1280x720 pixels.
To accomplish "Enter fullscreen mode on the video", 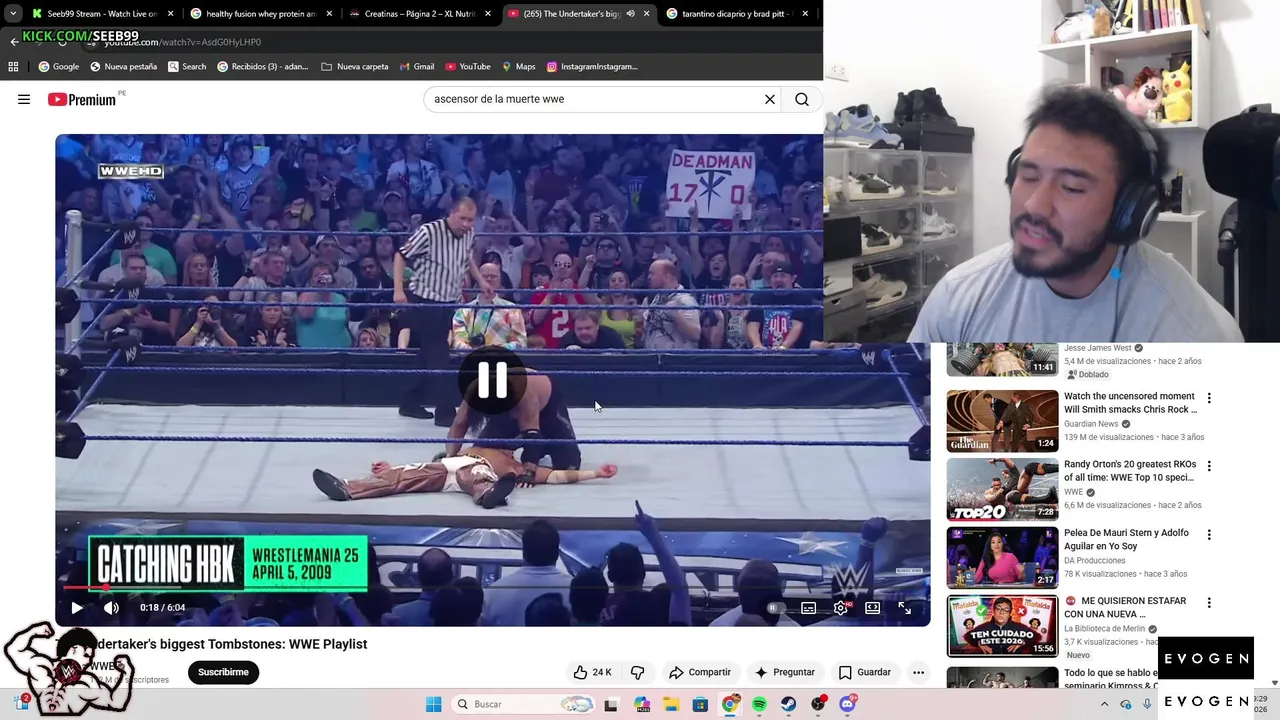I will pyautogui.click(x=905, y=607).
